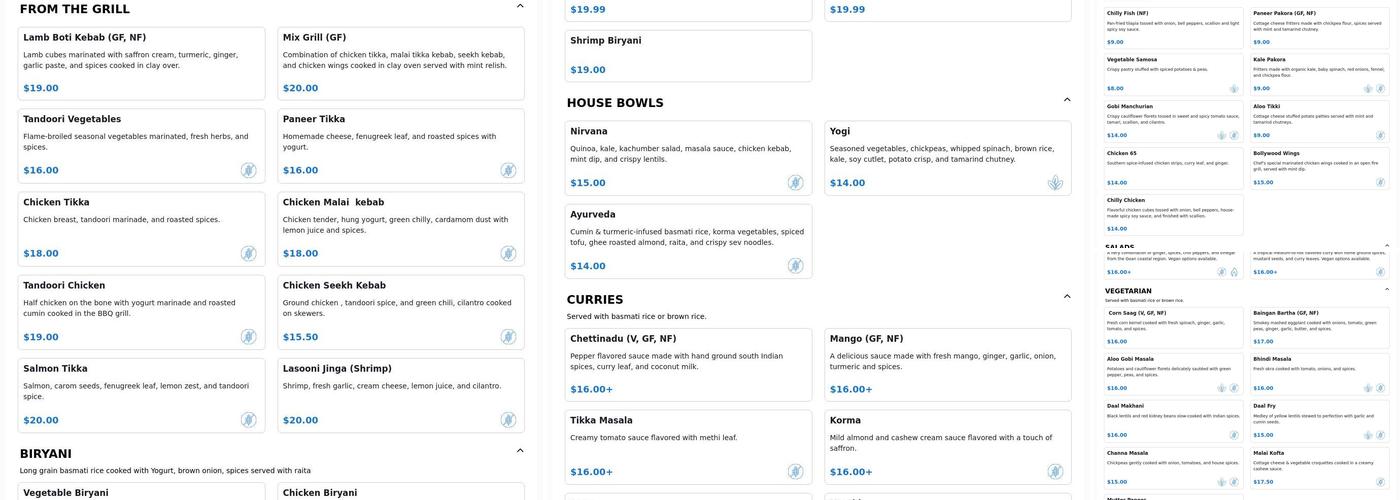
Task: Click gluten-free icon on Chicken Tikka card
Action: 248,254
